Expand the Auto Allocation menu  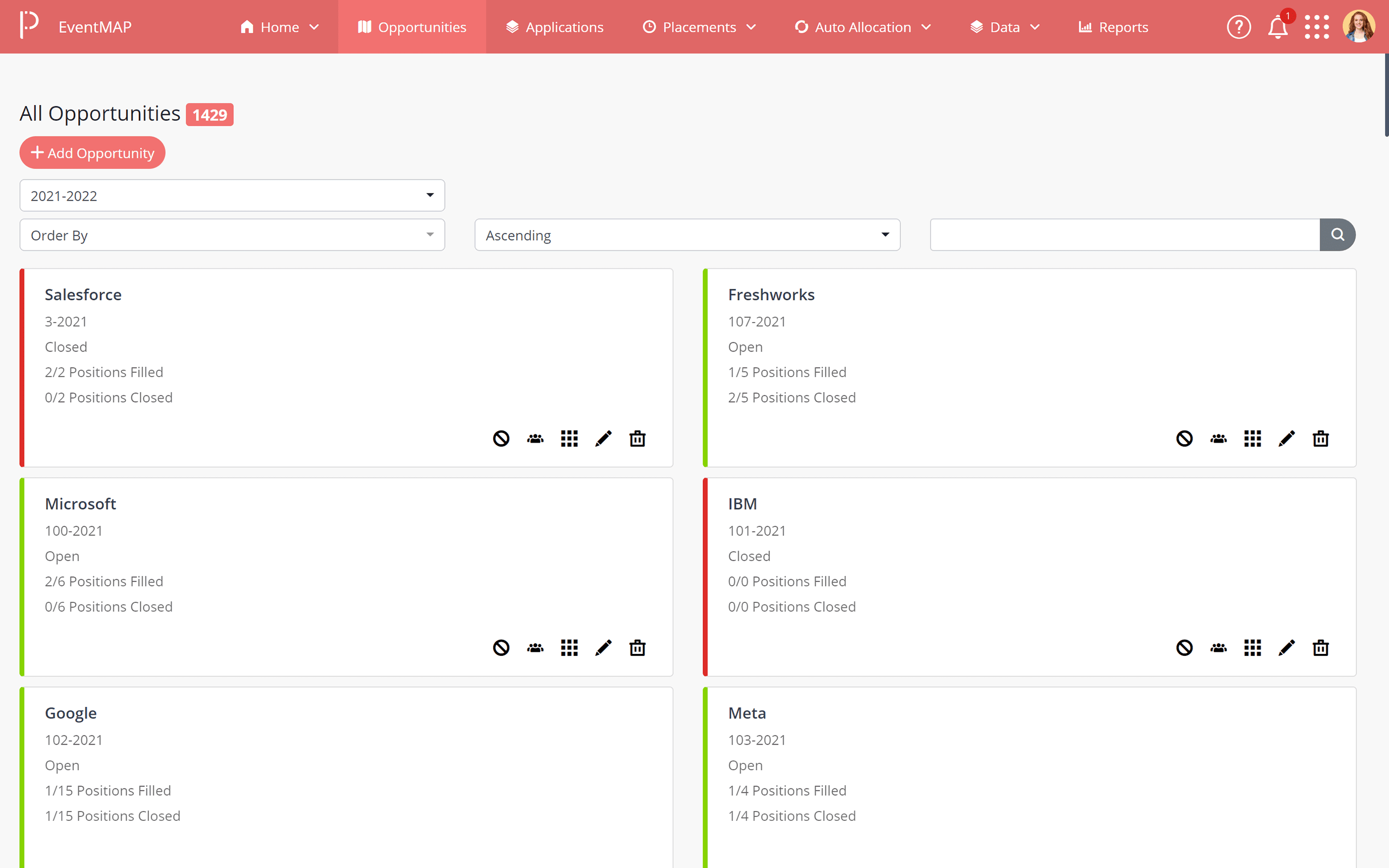[x=863, y=27]
